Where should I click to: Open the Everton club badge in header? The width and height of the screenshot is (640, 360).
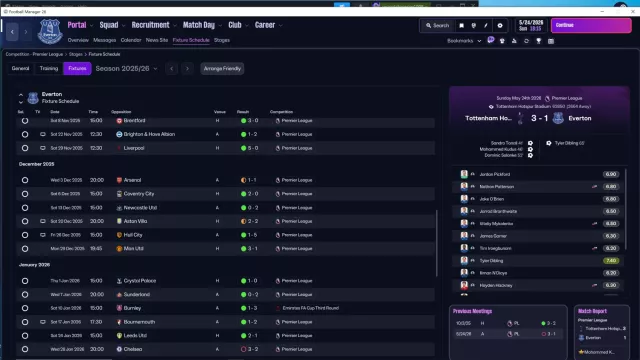point(50,31)
